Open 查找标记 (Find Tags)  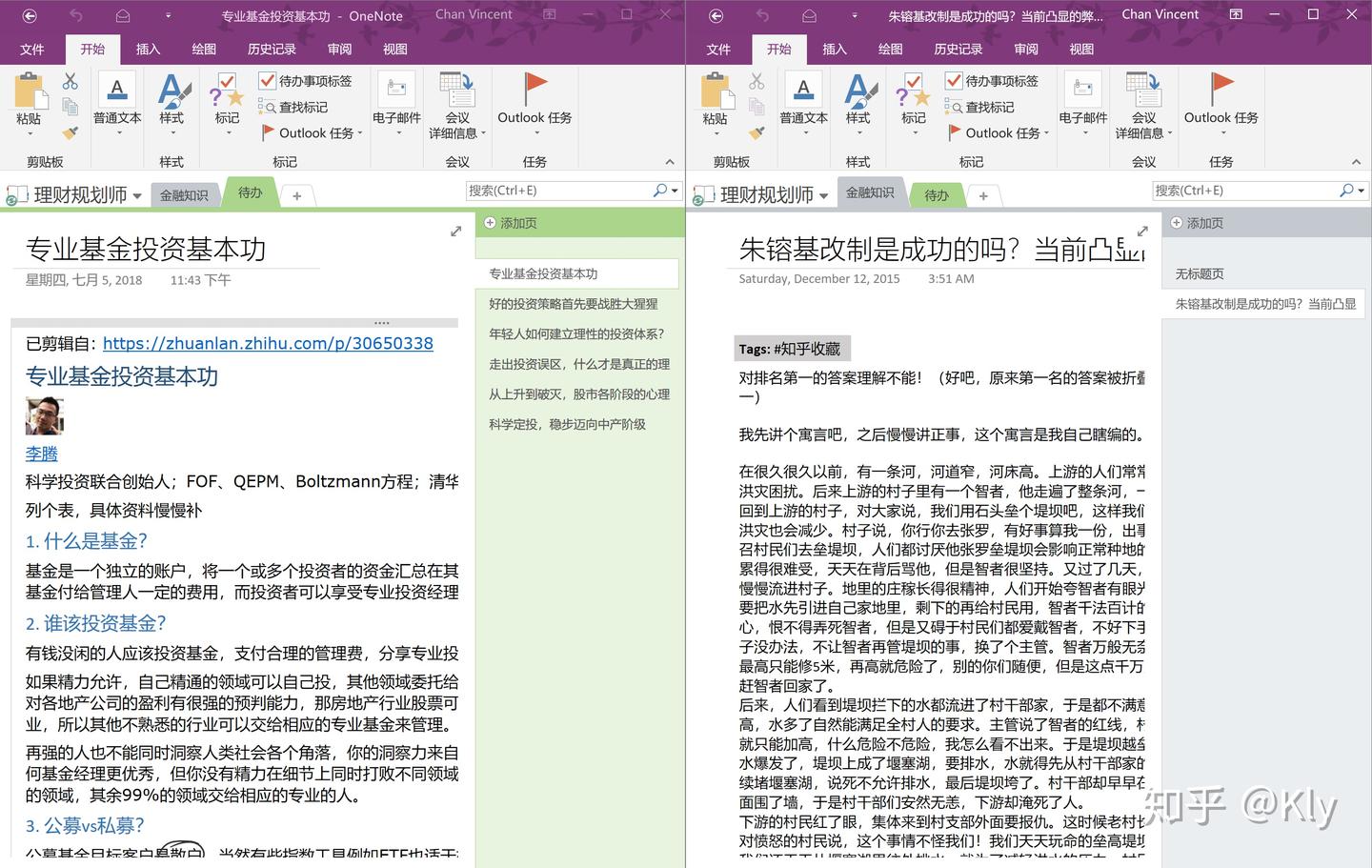click(x=302, y=107)
